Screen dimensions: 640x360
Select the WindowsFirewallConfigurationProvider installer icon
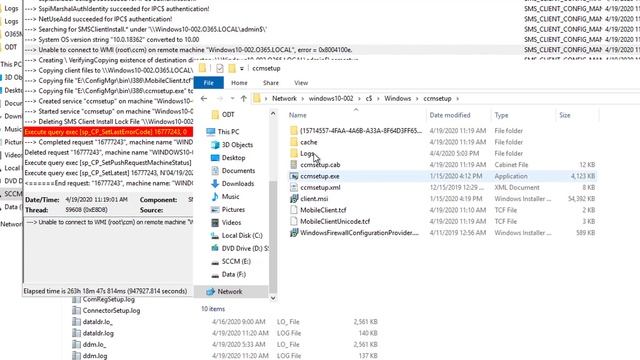(x=293, y=233)
